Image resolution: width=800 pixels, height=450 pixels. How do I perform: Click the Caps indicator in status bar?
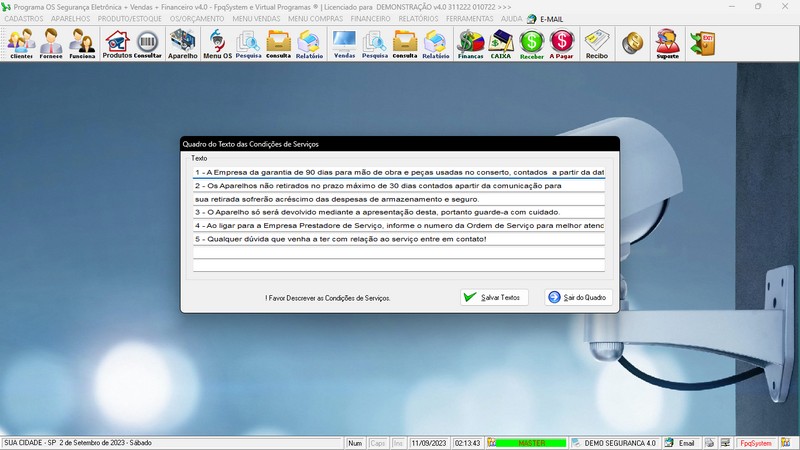coord(378,443)
